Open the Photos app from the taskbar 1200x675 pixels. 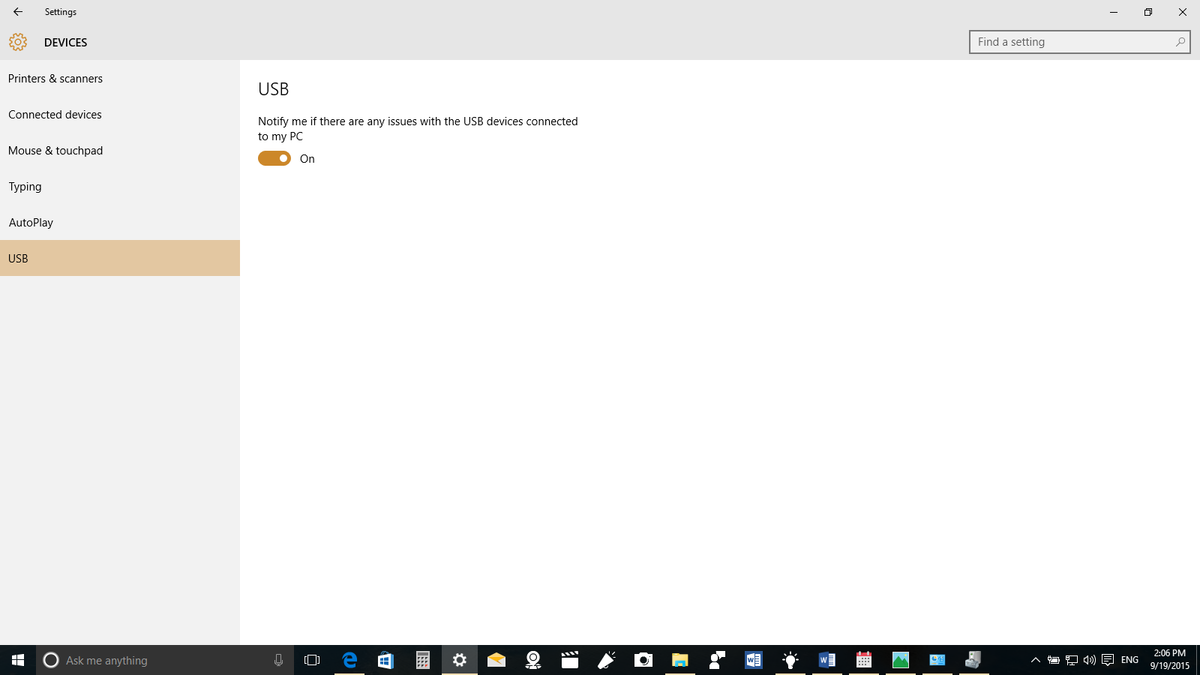(900, 660)
